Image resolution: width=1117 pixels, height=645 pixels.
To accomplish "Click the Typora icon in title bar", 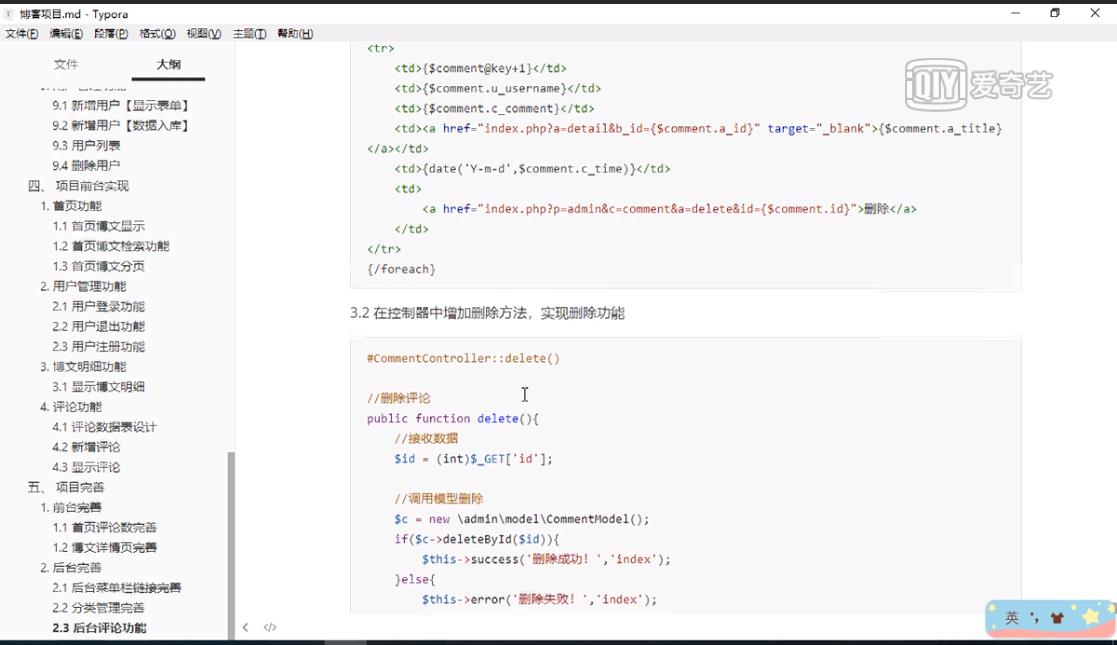I will point(10,15).
